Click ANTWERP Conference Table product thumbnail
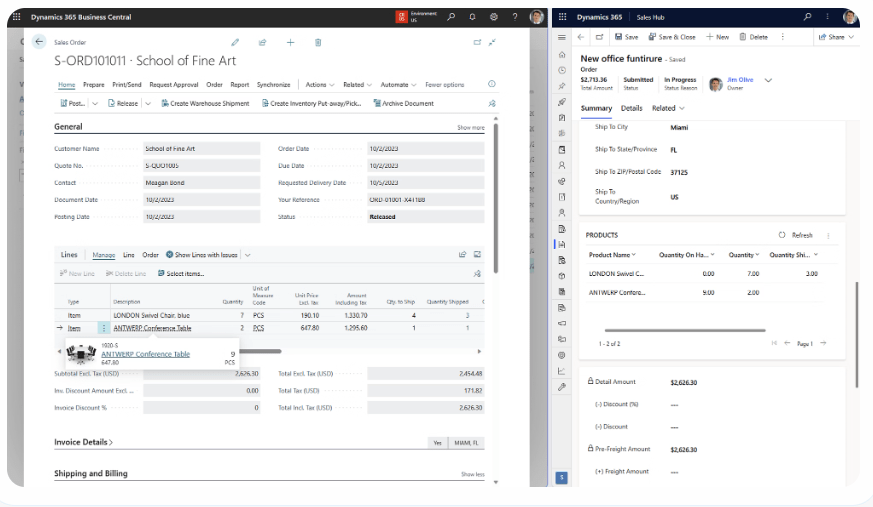Image resolution: width=873 pixels, height=507 pixels. pos(81,354)
